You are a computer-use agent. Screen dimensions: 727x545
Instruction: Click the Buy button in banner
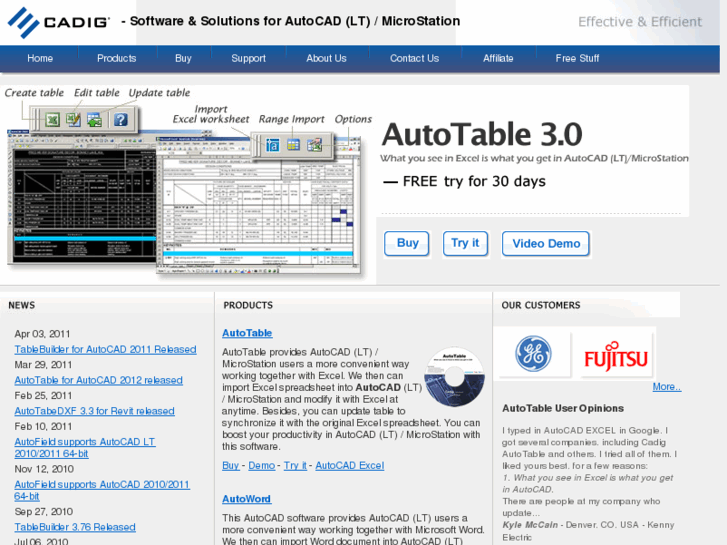[407, 244]
